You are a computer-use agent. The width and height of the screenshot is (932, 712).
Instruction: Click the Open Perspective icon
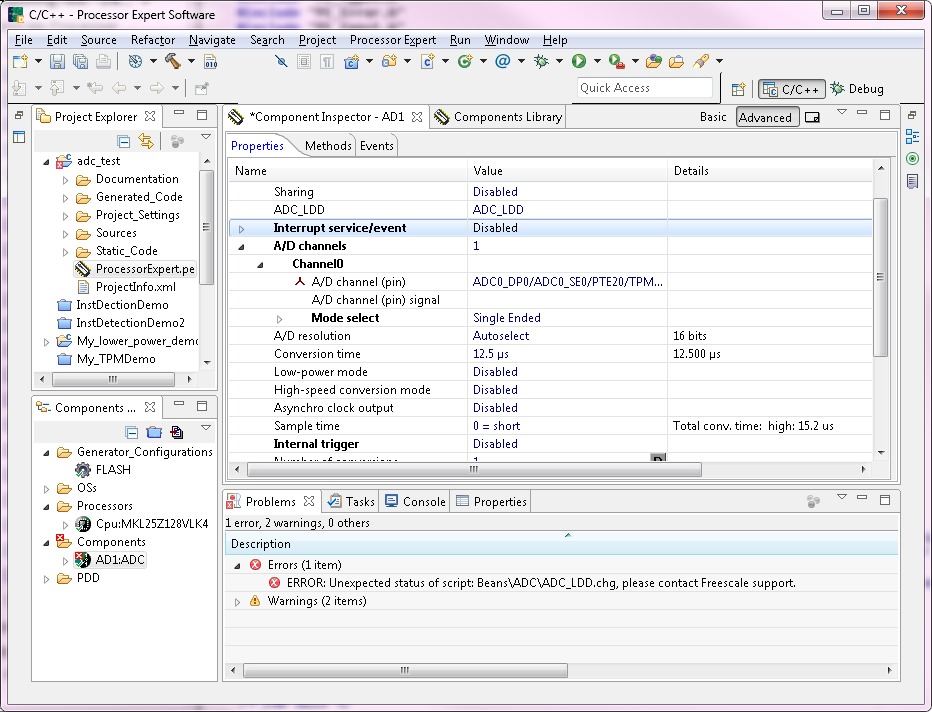(x=738, y=89)
